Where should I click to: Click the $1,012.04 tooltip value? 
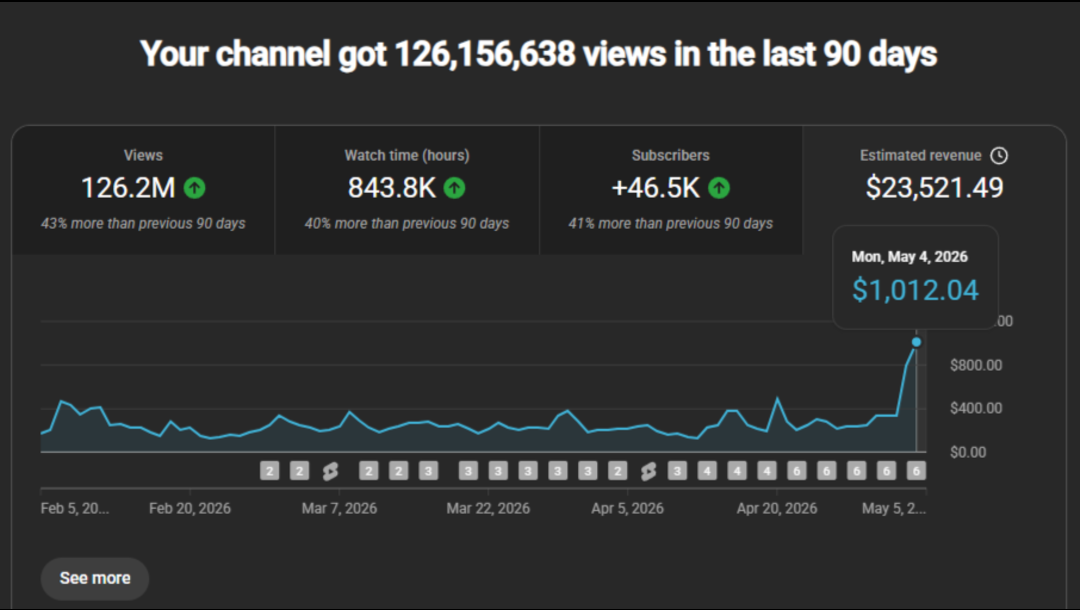tap(915, 290)
